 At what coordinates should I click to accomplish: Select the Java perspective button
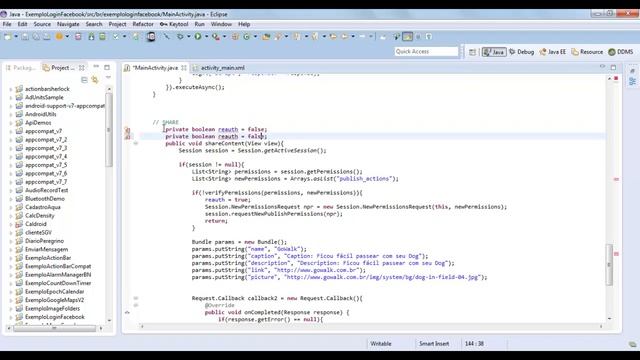[494, 52]
